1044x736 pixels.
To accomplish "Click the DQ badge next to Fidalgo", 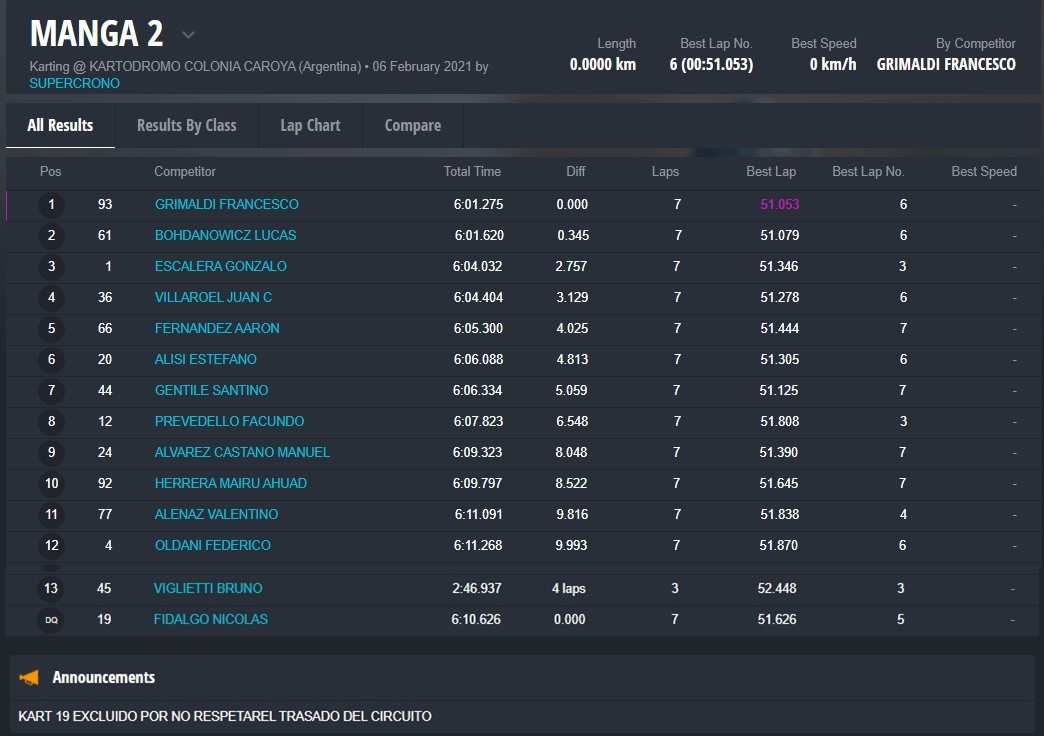I will click(x=51, y=620).
